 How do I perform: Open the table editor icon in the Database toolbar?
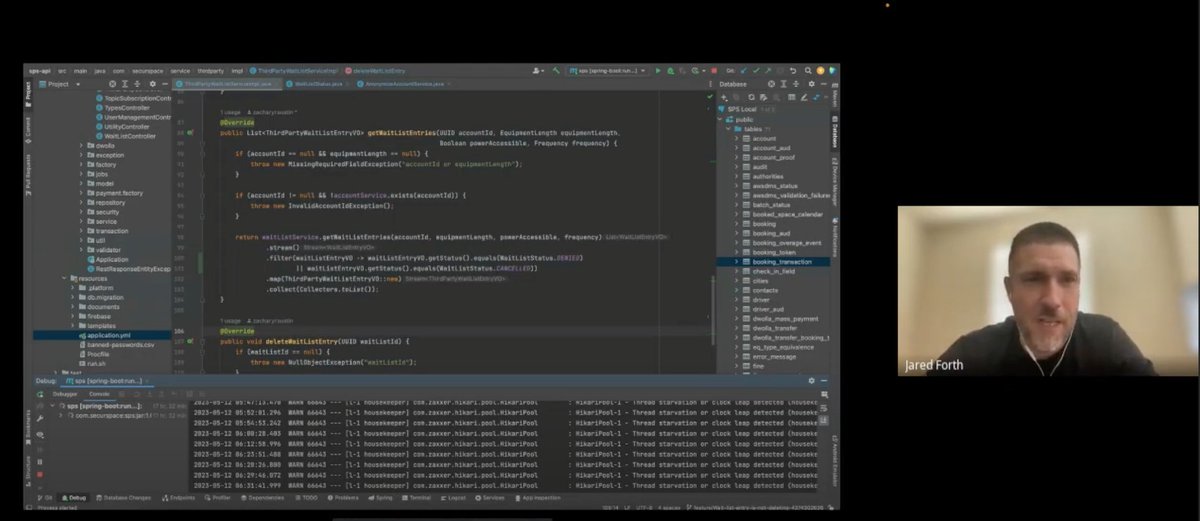point(792,97)
